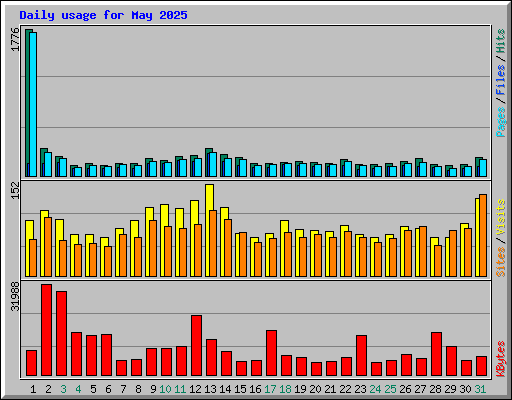
Task: Select day label 14 on the x-axis
Action: pyautogui.click(x=225, y=389)
